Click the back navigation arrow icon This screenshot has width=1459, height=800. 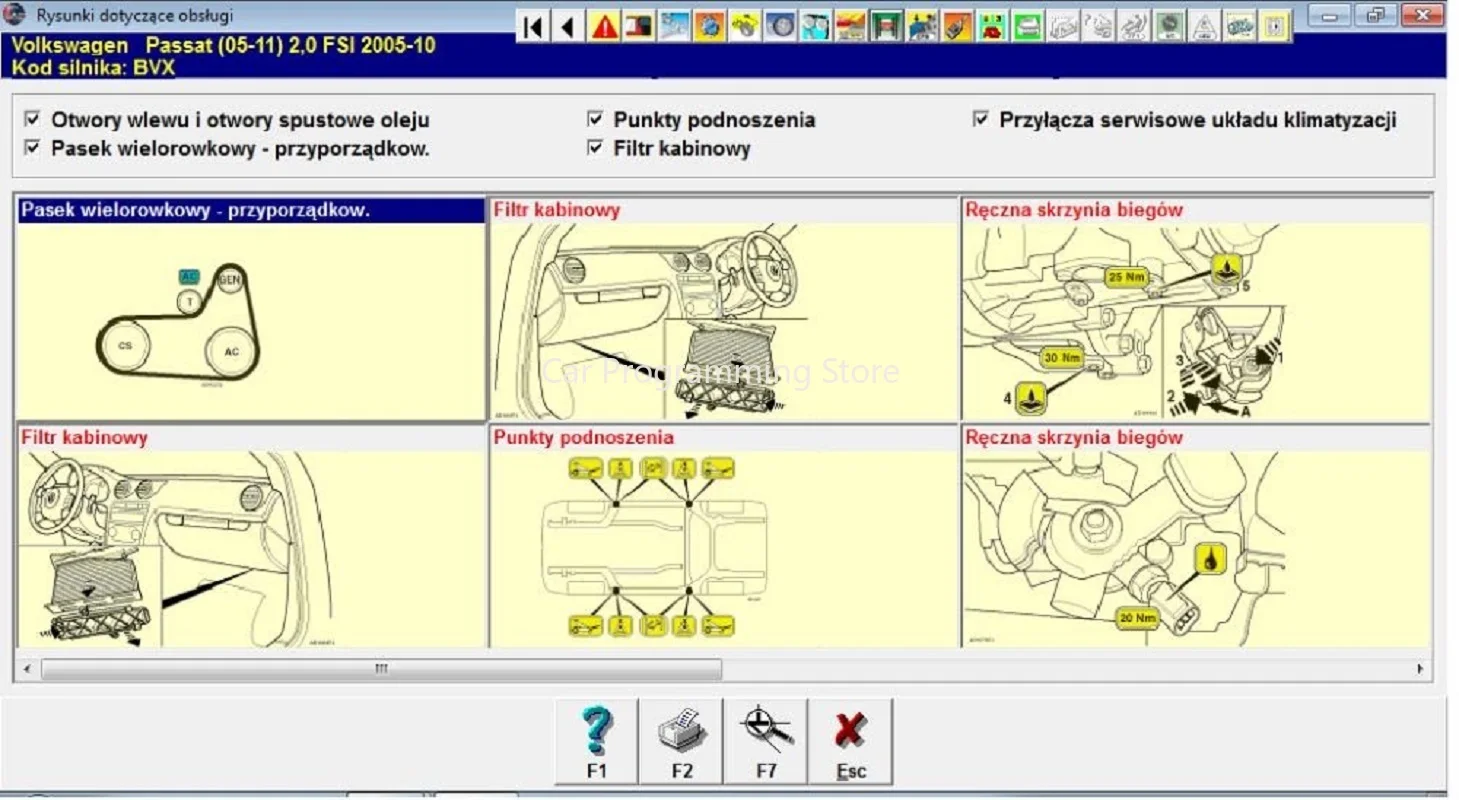[568, 25]
